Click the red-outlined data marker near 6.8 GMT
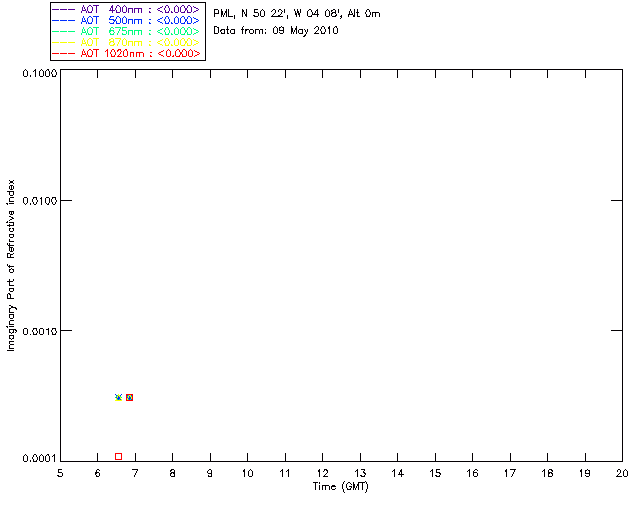 coord(129,397)
